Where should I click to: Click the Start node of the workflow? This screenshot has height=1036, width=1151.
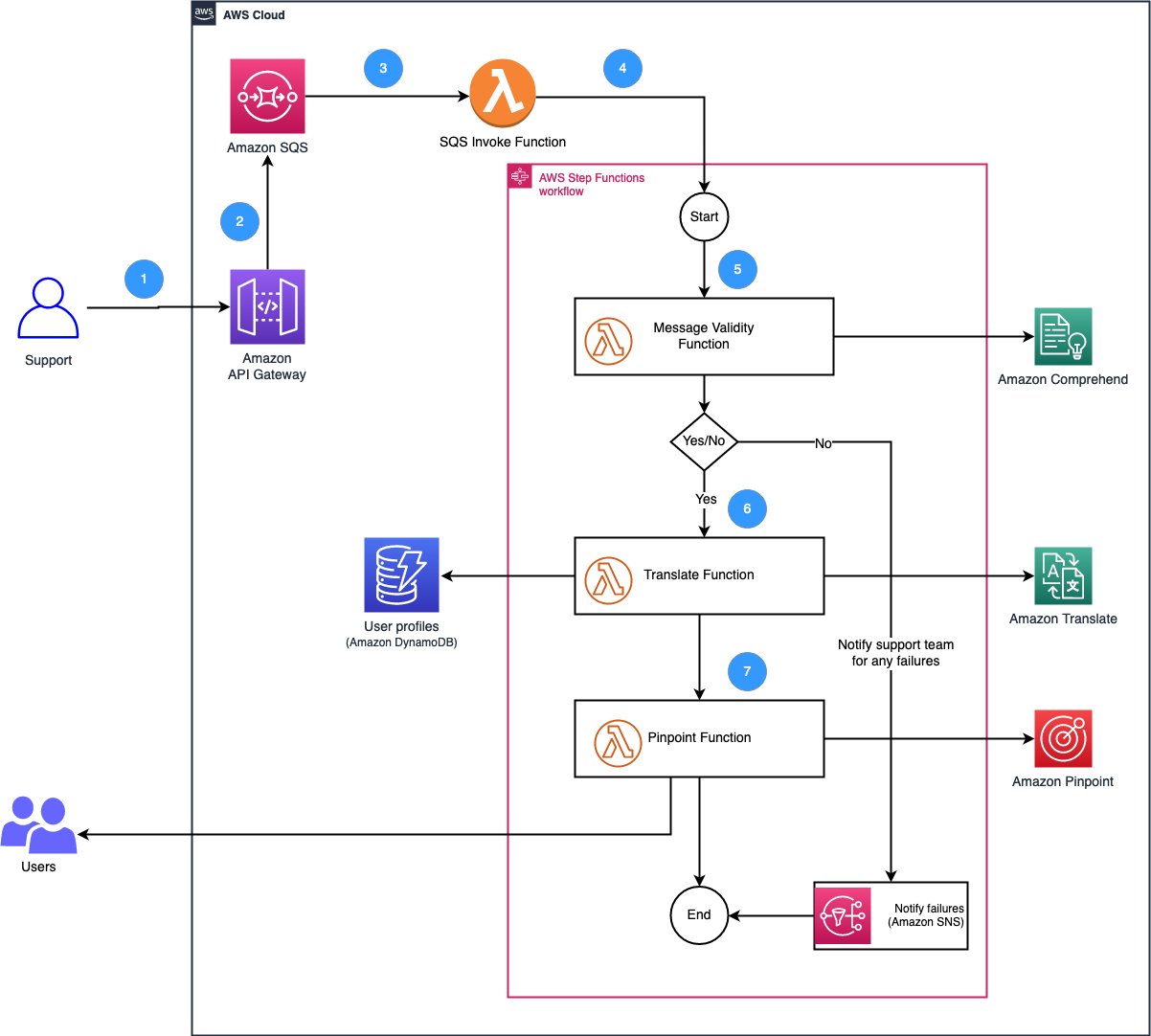704,216
